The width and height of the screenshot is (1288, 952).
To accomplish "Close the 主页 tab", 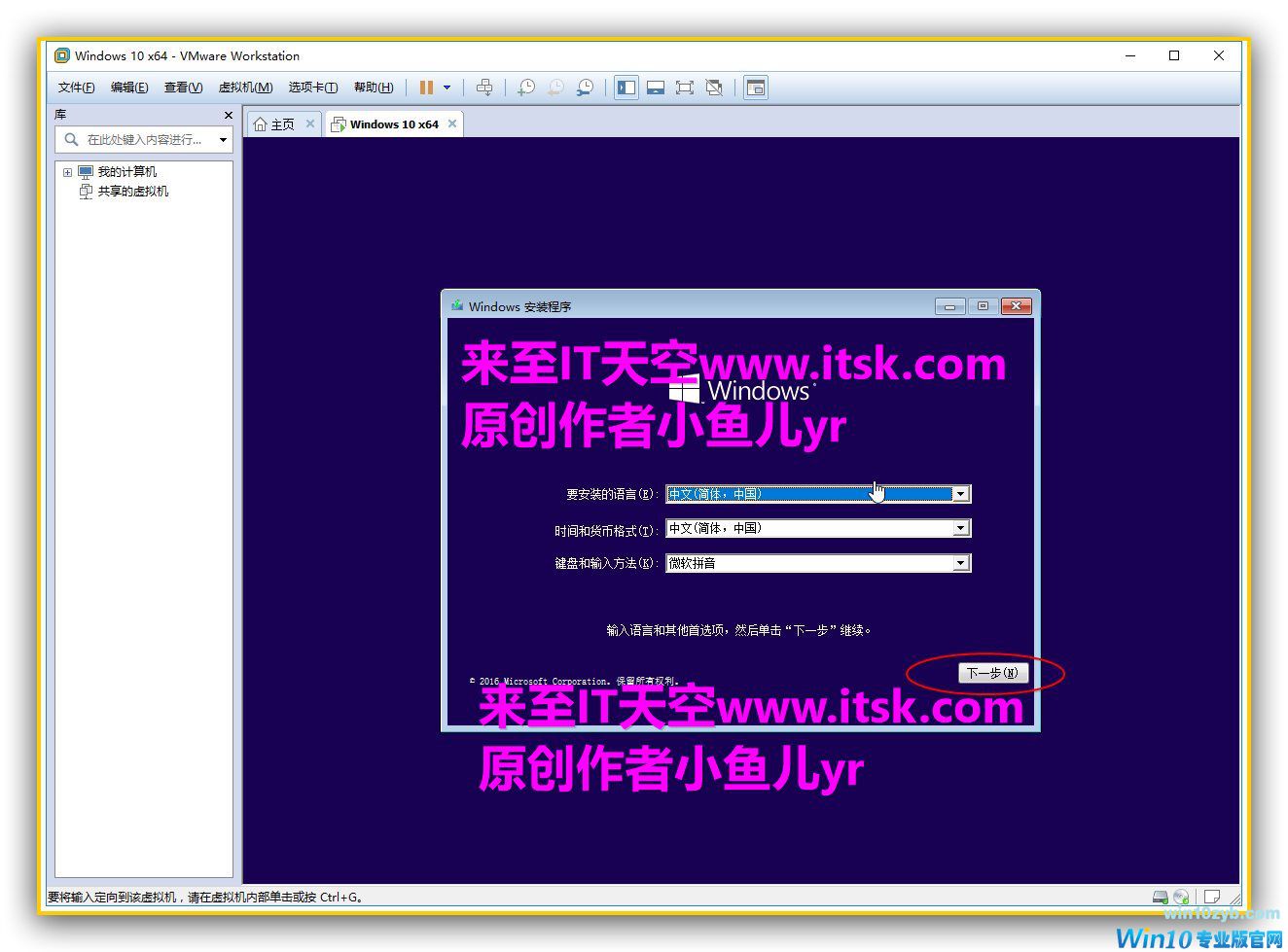I will point(310,123).
